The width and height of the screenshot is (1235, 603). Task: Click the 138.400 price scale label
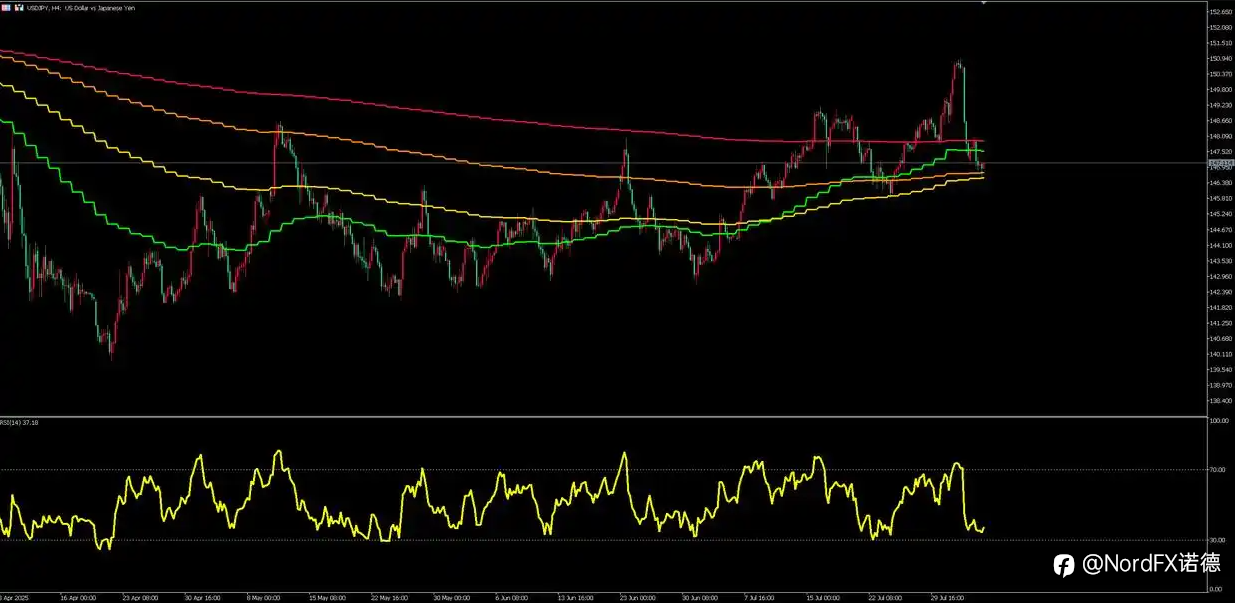coord(1220,401)
